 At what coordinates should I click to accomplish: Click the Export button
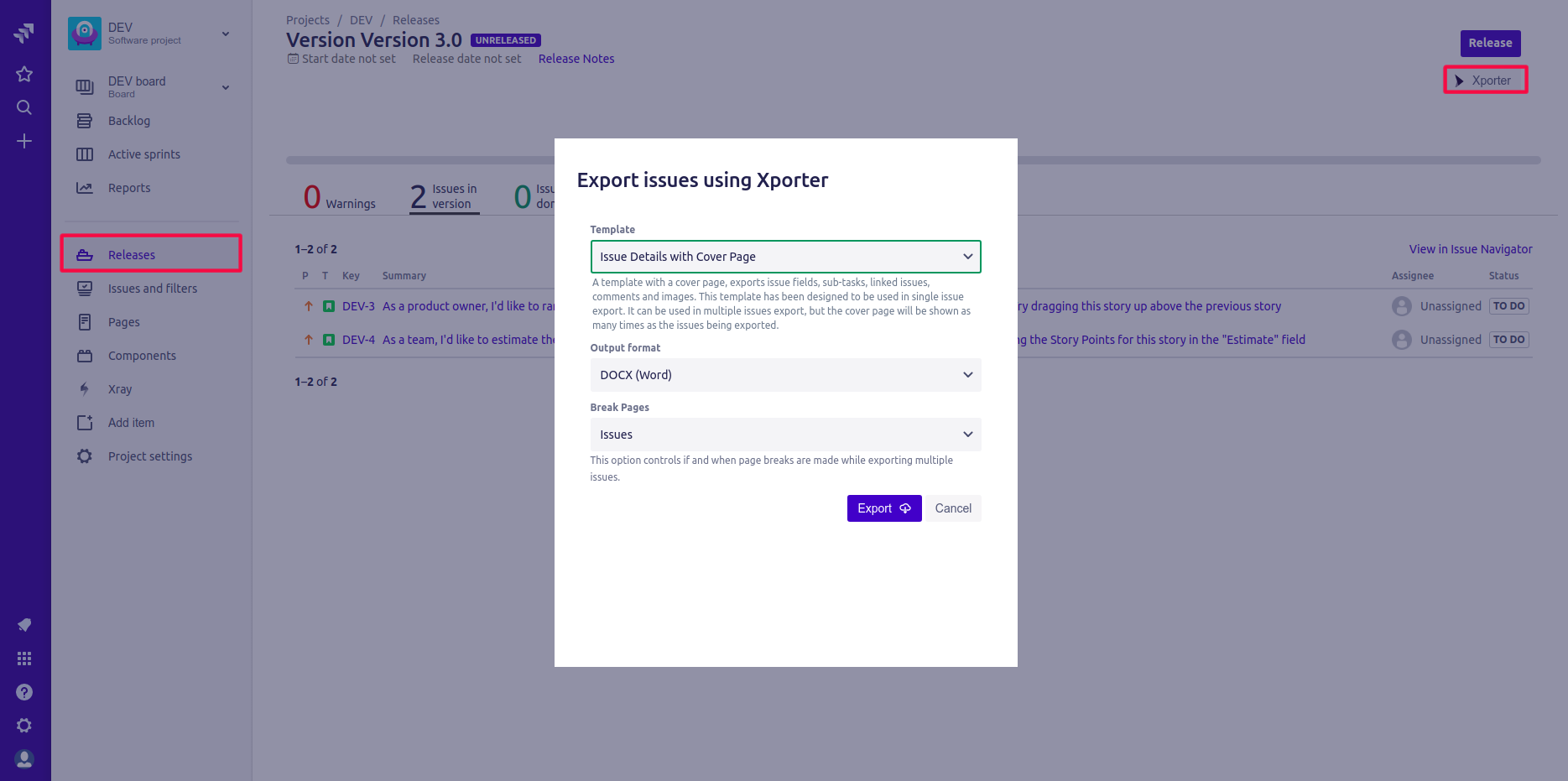[x=883, y=508]
